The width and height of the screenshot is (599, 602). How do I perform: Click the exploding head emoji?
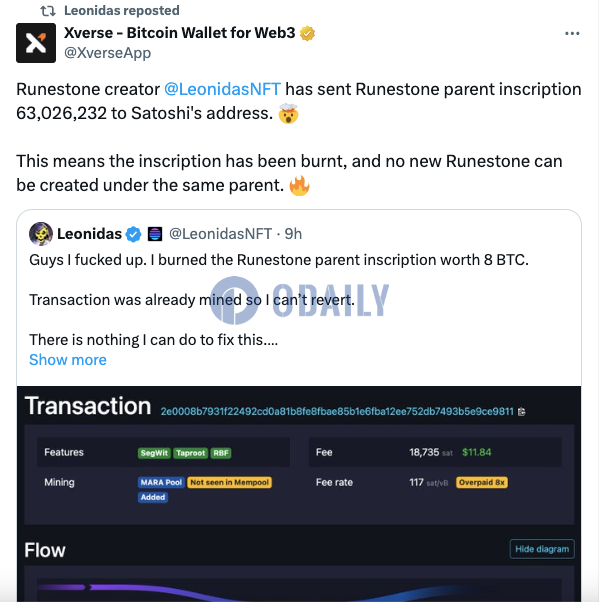pyautogui.click(x=288, y=114)
